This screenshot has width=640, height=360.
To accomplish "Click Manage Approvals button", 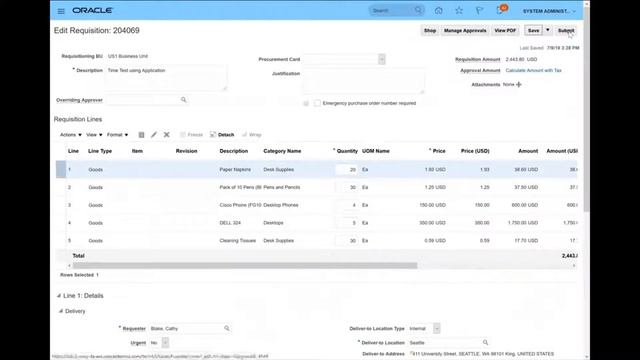I will pos(465,31).
